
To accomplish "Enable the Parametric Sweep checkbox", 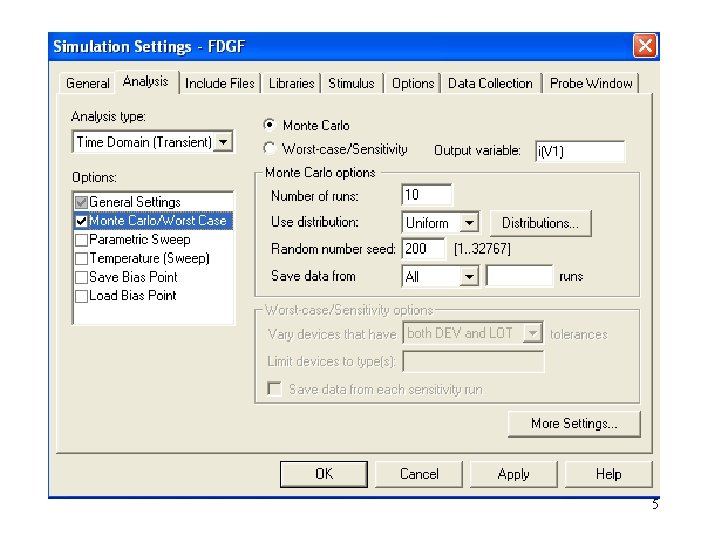I will (x=81, y=240).
